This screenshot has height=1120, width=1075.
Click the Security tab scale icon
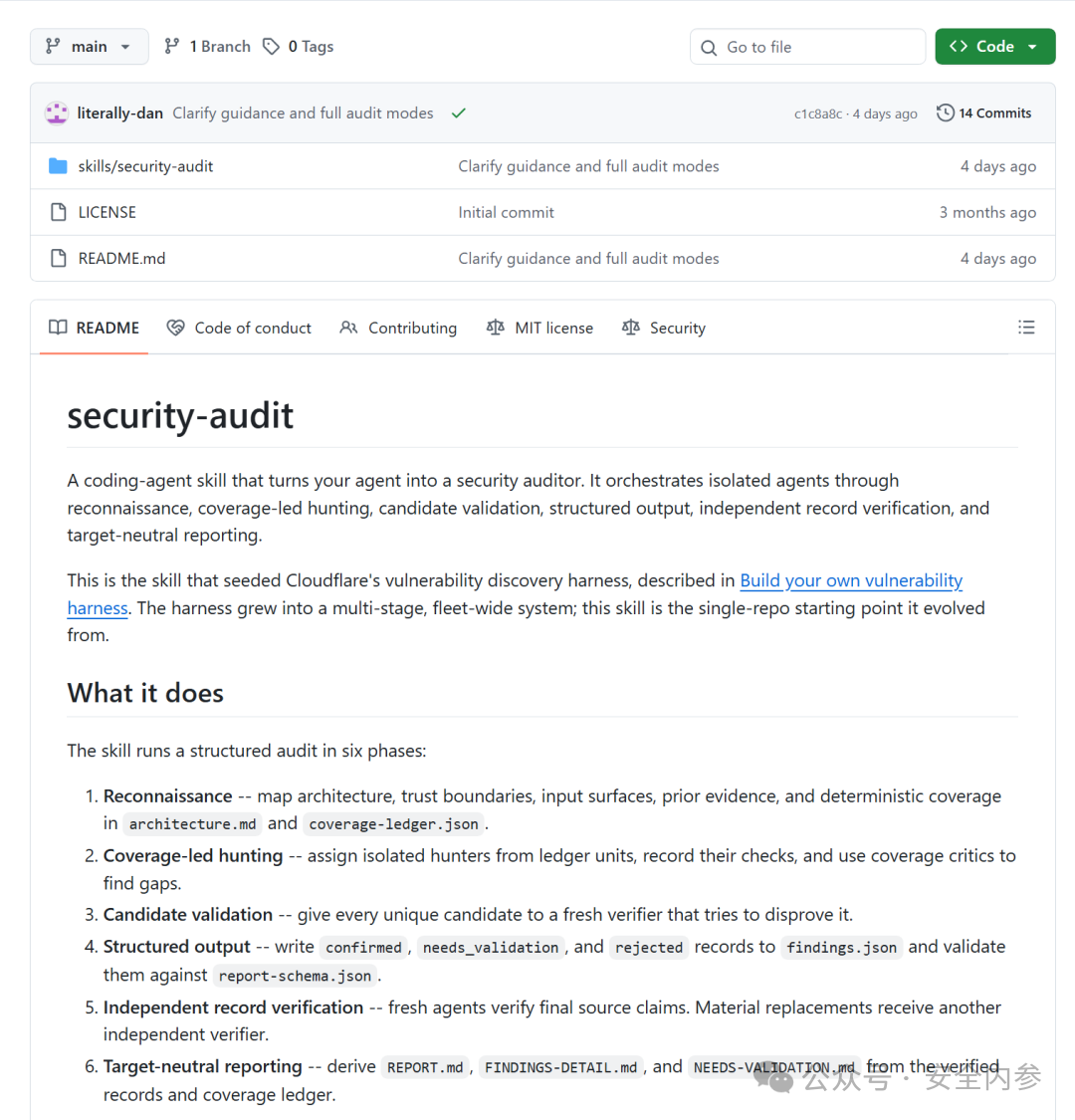coord(630,328)
